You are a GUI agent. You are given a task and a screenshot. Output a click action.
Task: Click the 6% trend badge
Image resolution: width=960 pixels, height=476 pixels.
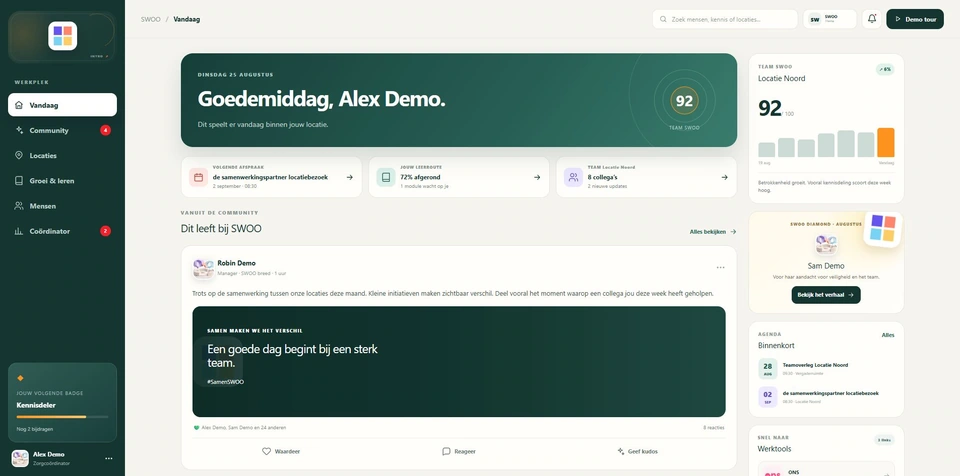(885, 69)
